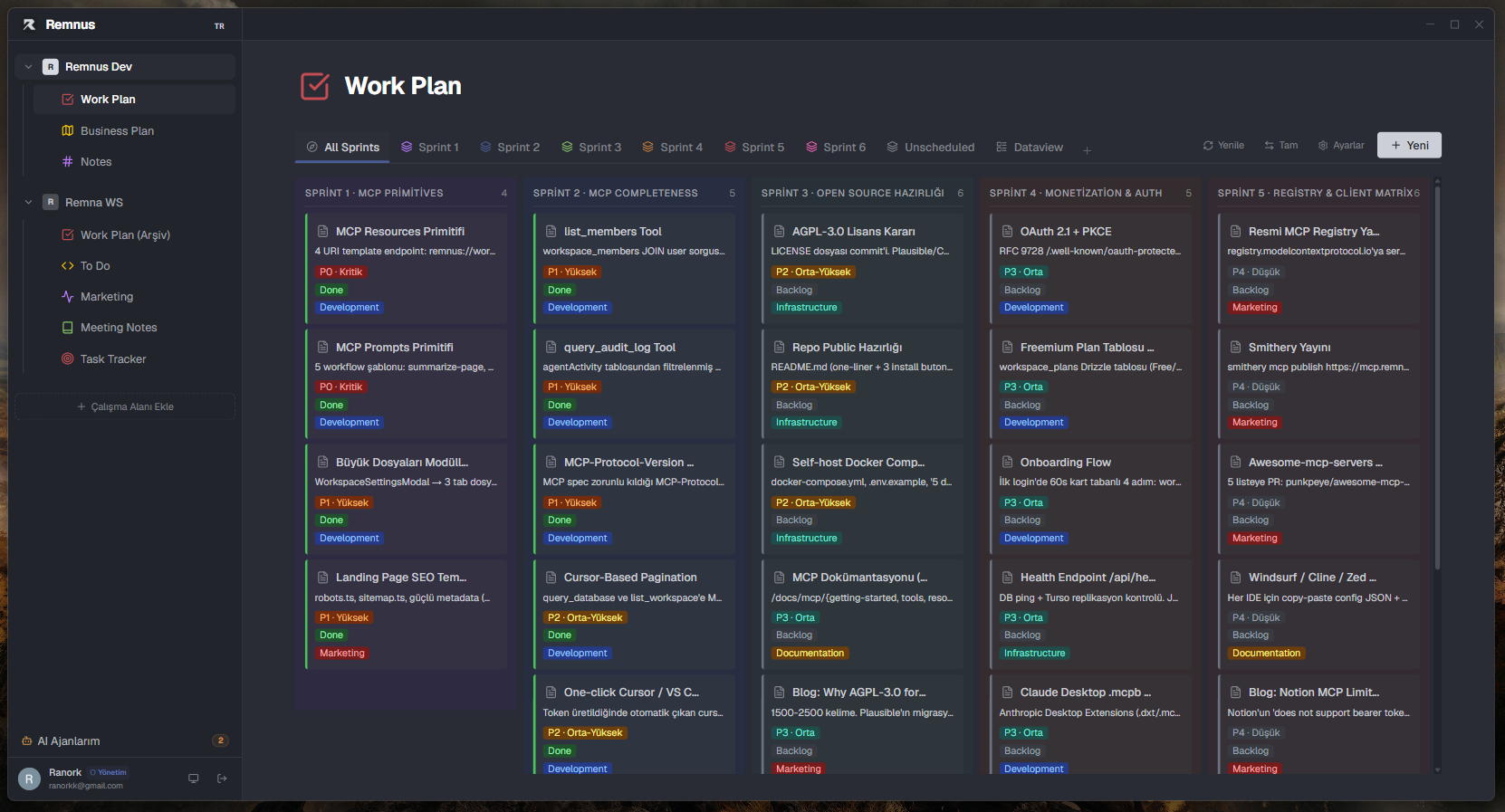This screenshot has height=812, width=1505.
Task: Click document icon on MCP Resources Primitifi card
Action: point(322,232)
